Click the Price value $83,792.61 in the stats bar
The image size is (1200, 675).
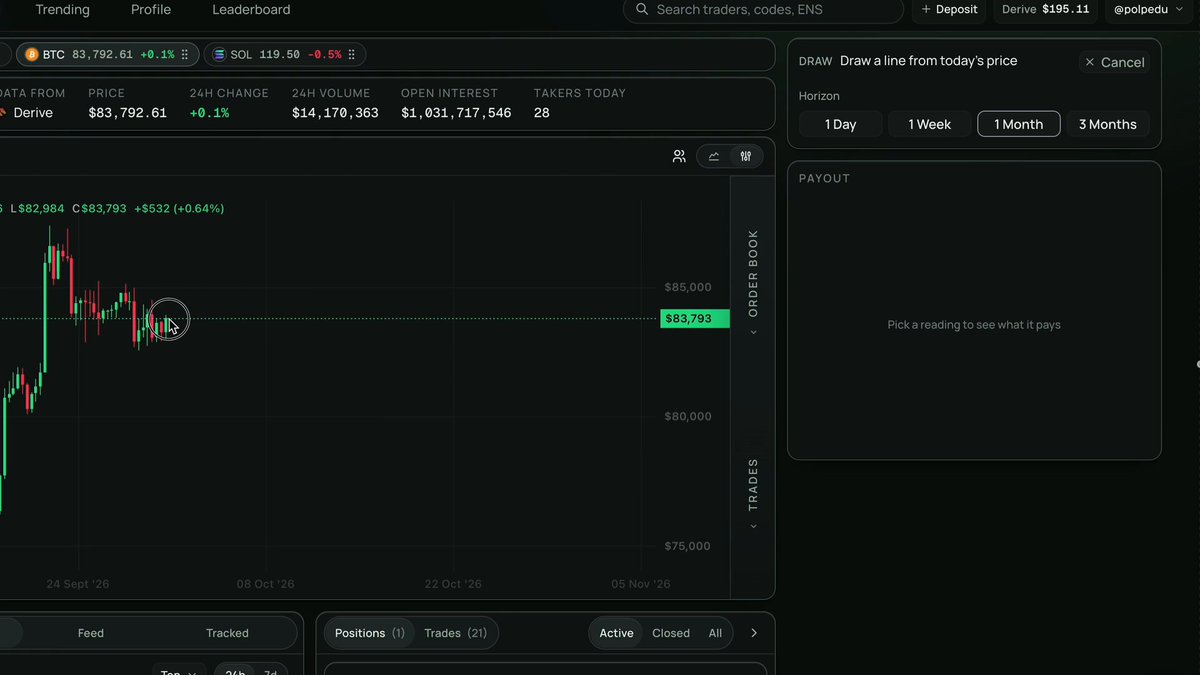[x=127, y=113]
